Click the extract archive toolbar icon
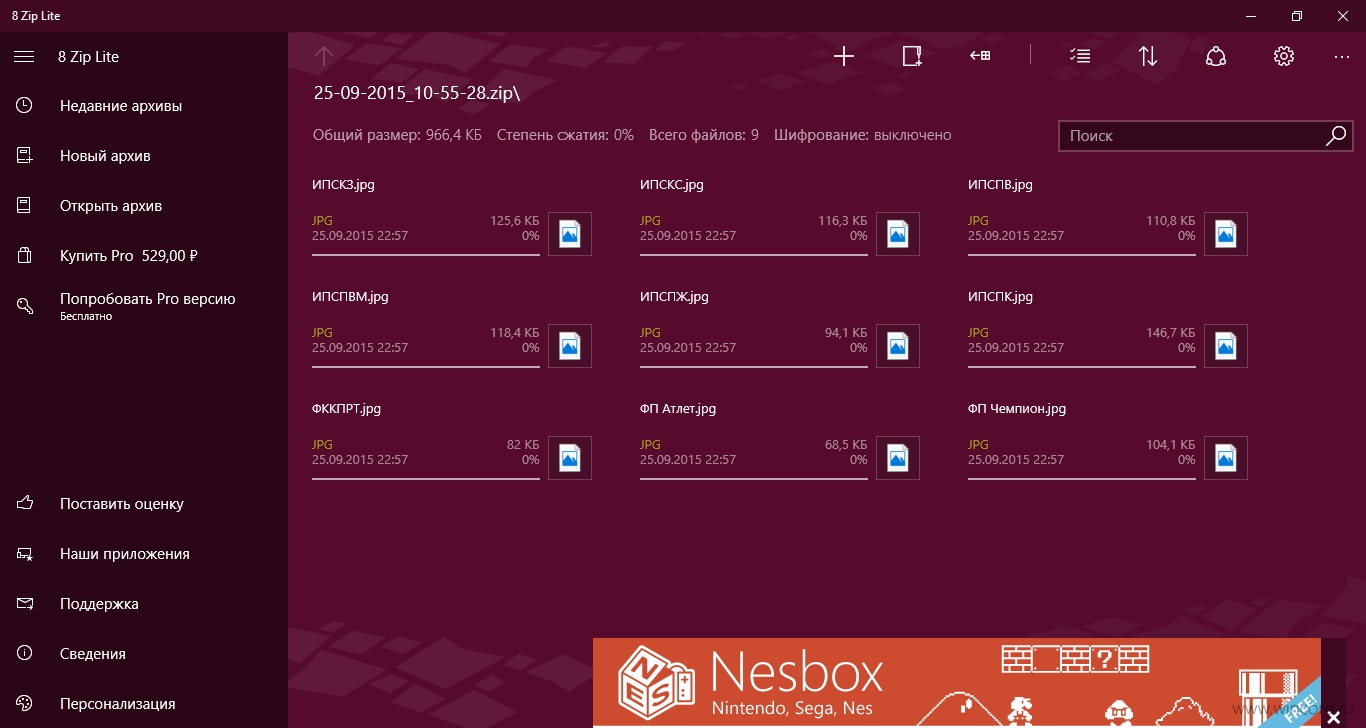The image size is (1366, 728). pyautogui.click(x=980, y=57)
